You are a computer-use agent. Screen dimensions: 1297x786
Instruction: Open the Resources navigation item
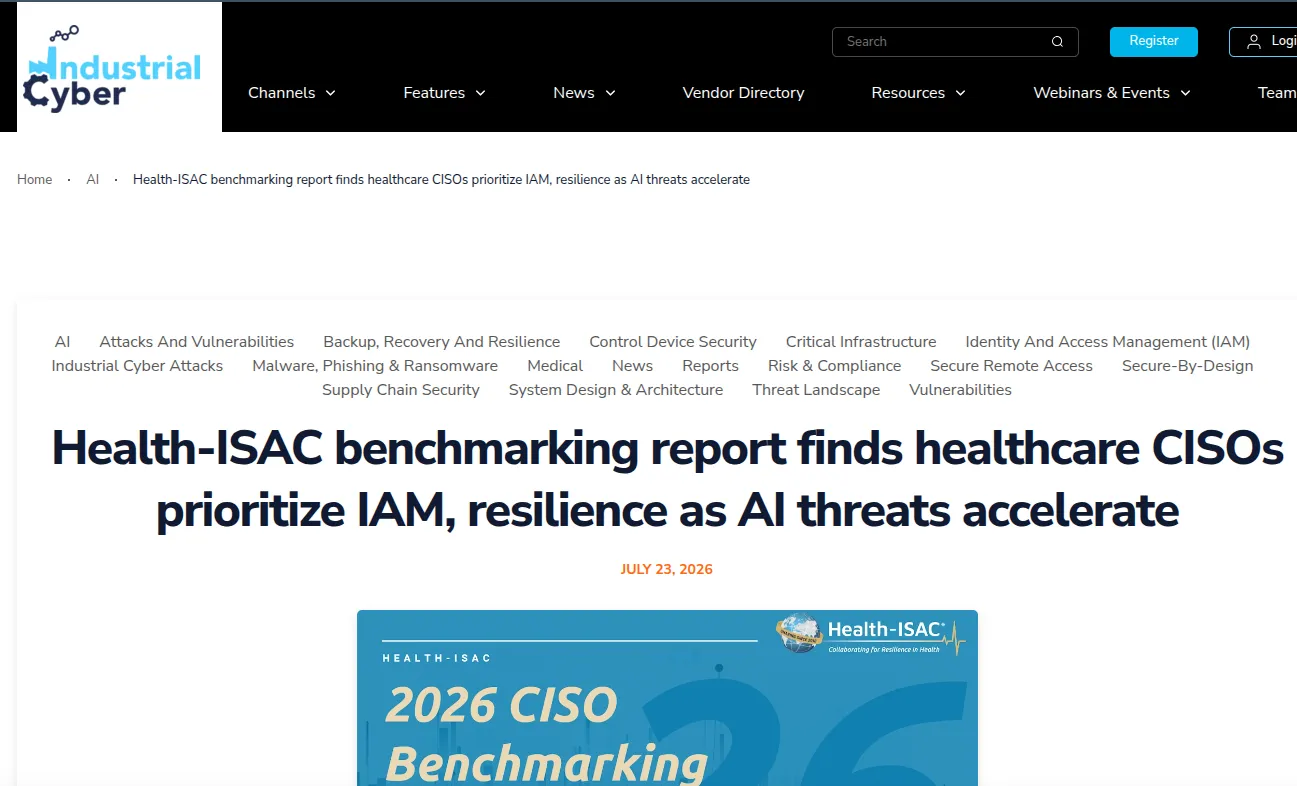tap(908, 93)
